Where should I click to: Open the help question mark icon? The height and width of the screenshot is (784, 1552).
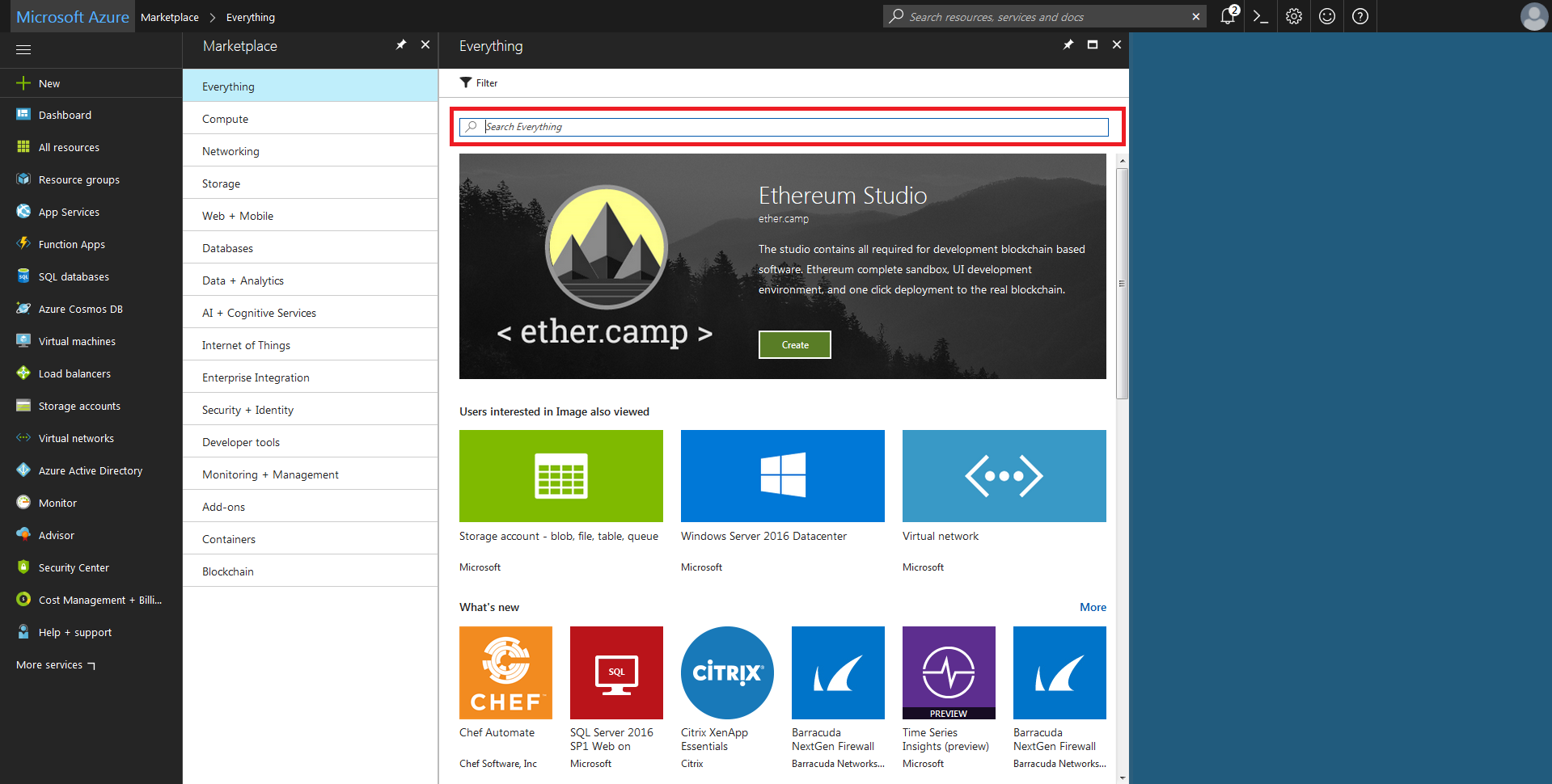(1360, 16)
